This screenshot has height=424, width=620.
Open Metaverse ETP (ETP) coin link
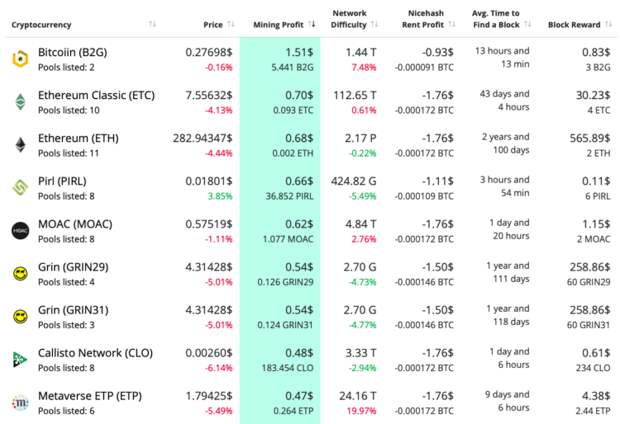click(x=90, y=396)
